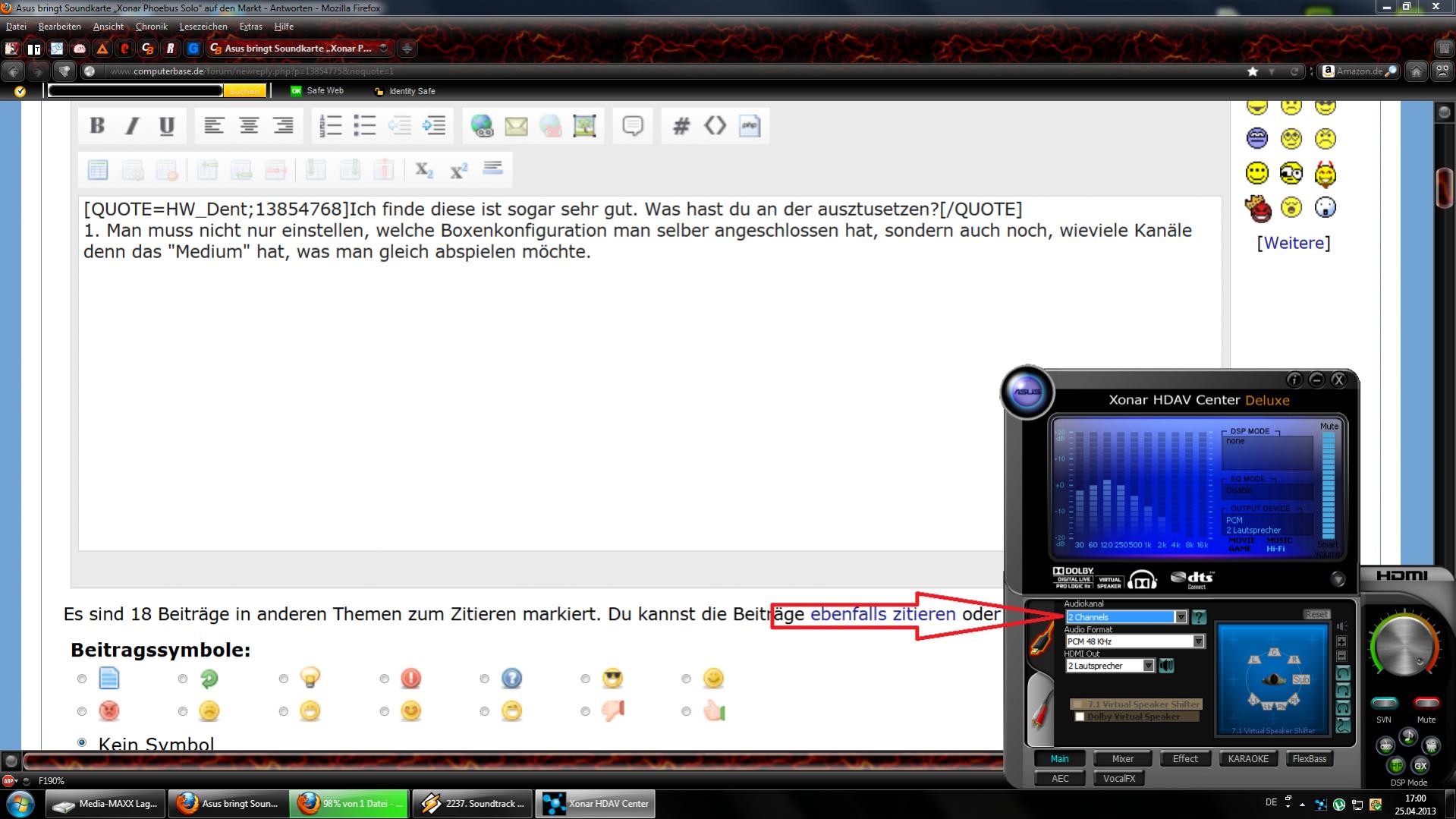Image resolution: width=1456 pixels, height=819 pixels.
Task: Click the Reset button in Xonar
Action: pyautogui.click(x=1316, y=614)
